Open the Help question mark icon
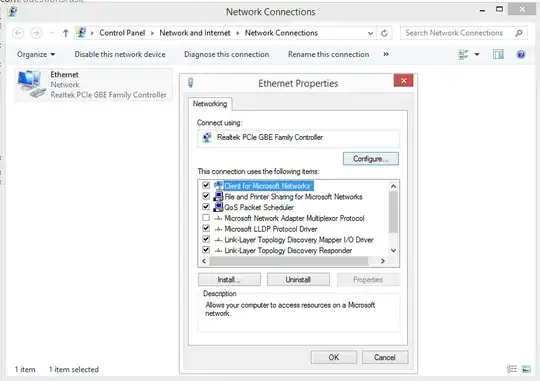The height and width of the screenshot is (381, 540). pos(521,54)
